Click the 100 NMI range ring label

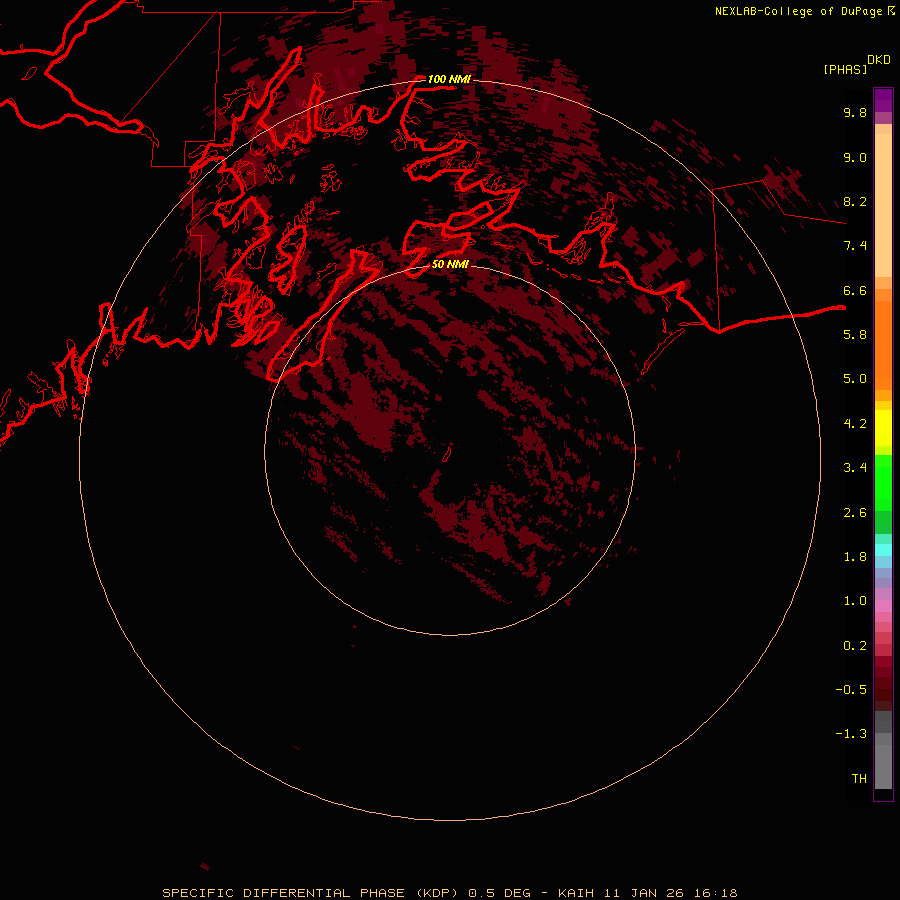pos(449,79)
